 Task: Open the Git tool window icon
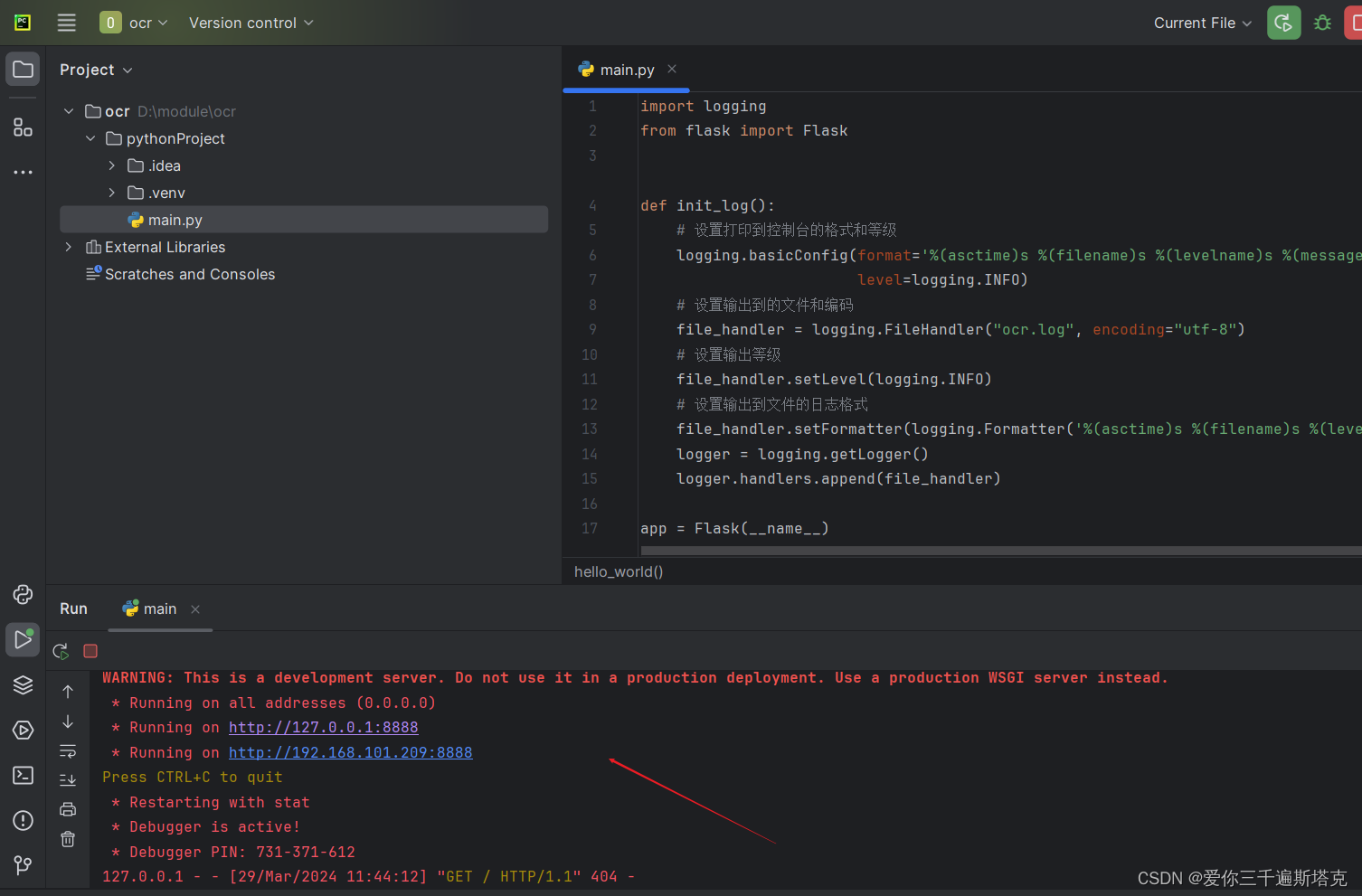pos(23,865)
